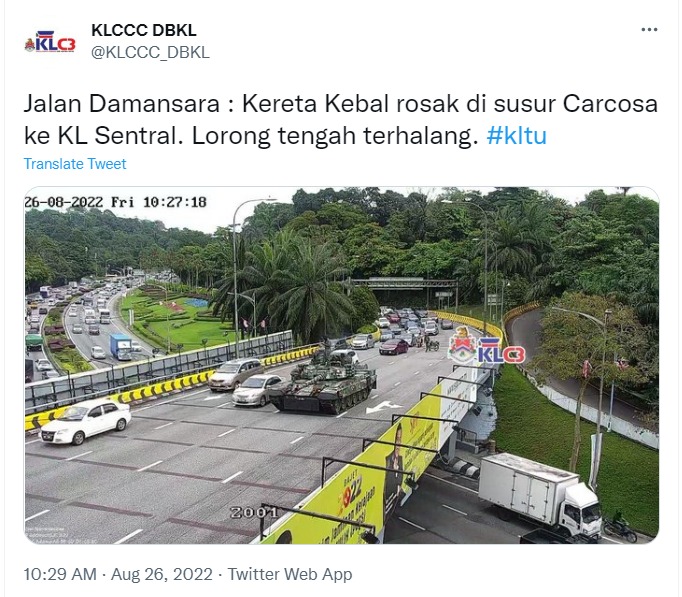Open the #kltu hashtag
This screenshot has height=597, width=682.
coord(516,136)
